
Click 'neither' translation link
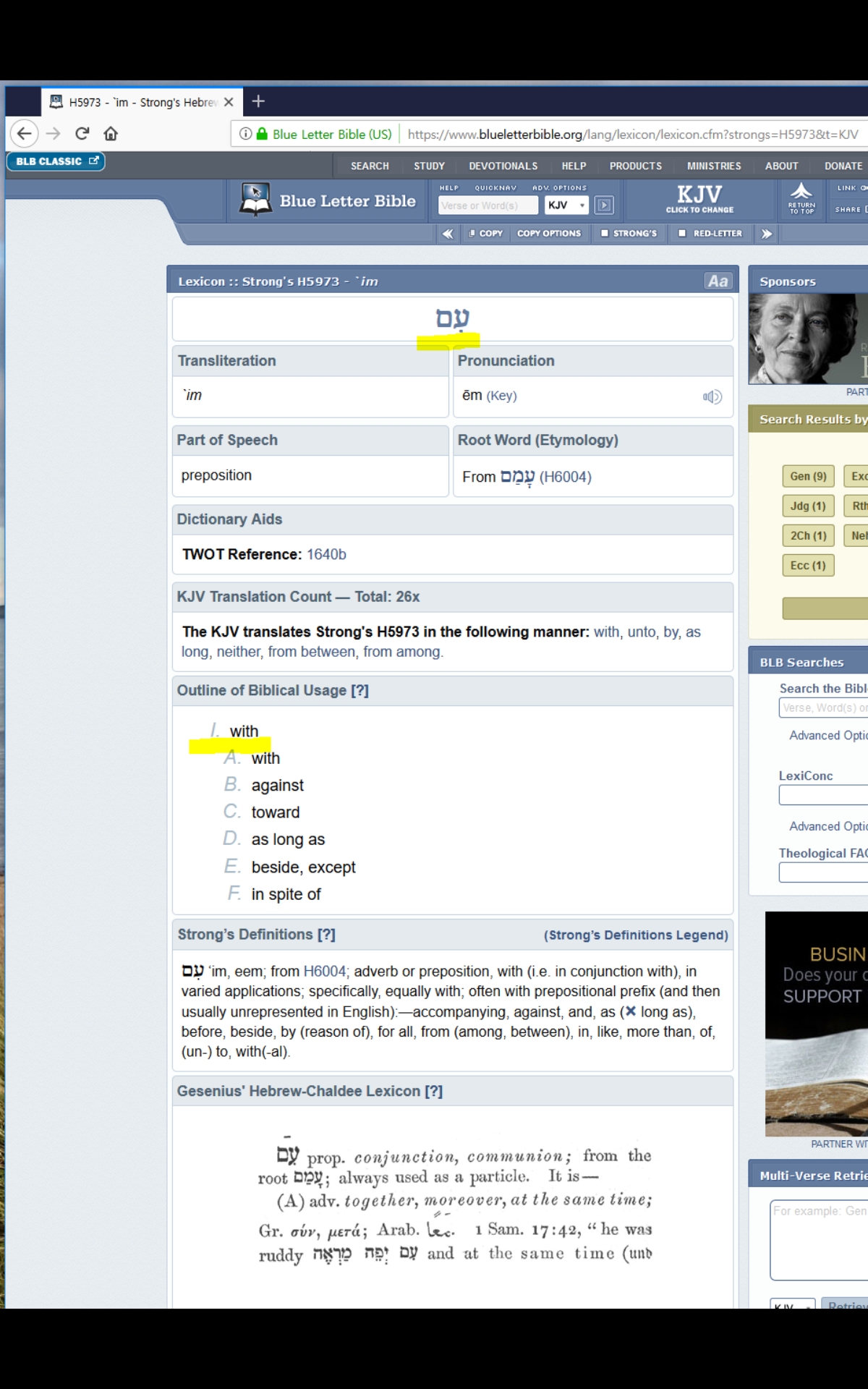tap(238, 652)
